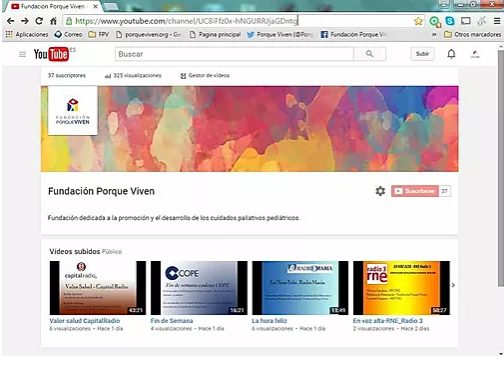Viewport: 504px width, 368px height.
Task: Click the Subir upload button
Action: pos(422,54)
